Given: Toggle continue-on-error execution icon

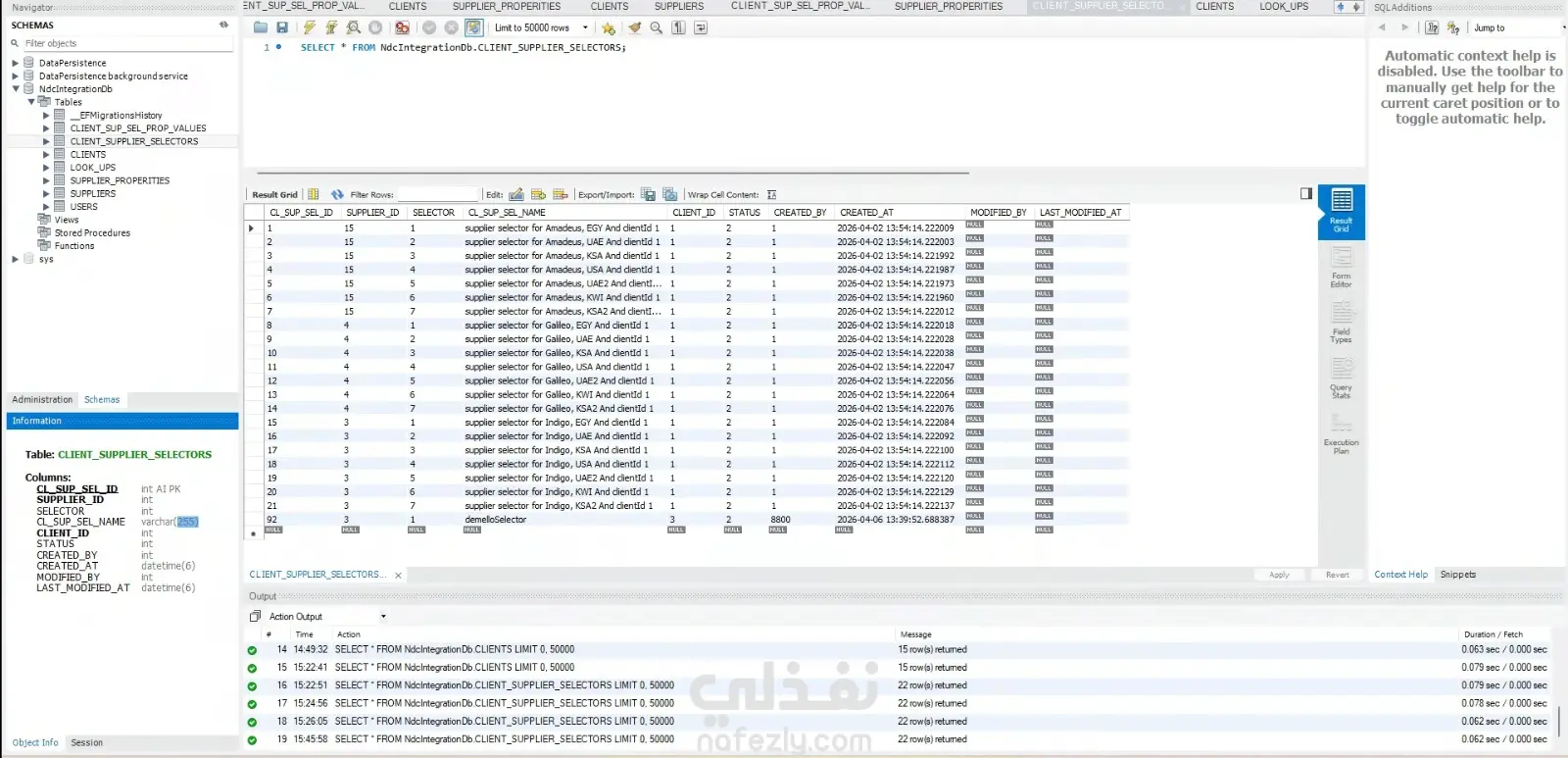Looking at the screenshot, I should (402, 27).
